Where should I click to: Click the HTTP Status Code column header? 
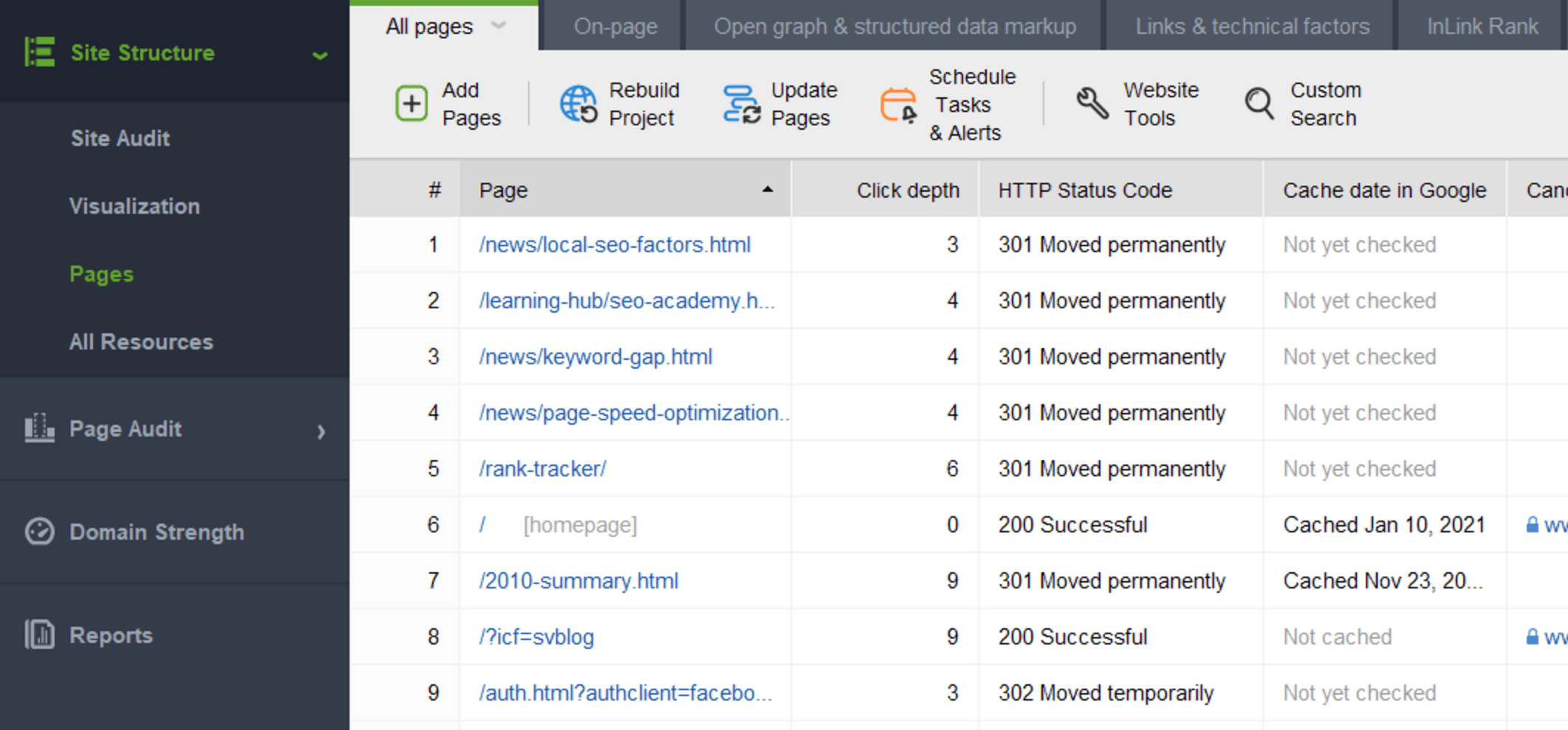pos(1084,190)
